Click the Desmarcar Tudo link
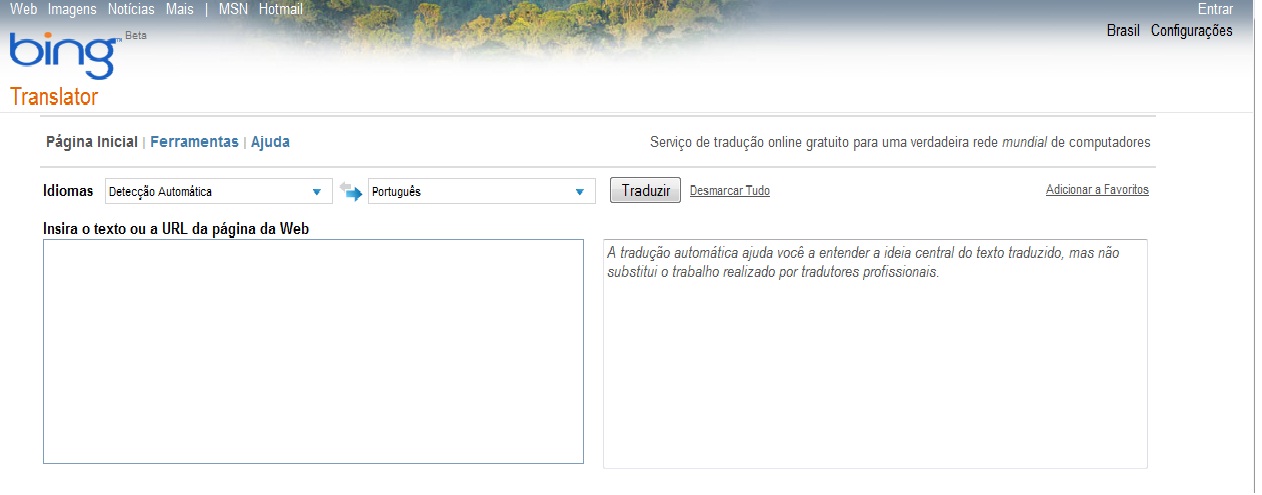1262x495 pixels. pyautogui.click(x=730, y=191)
